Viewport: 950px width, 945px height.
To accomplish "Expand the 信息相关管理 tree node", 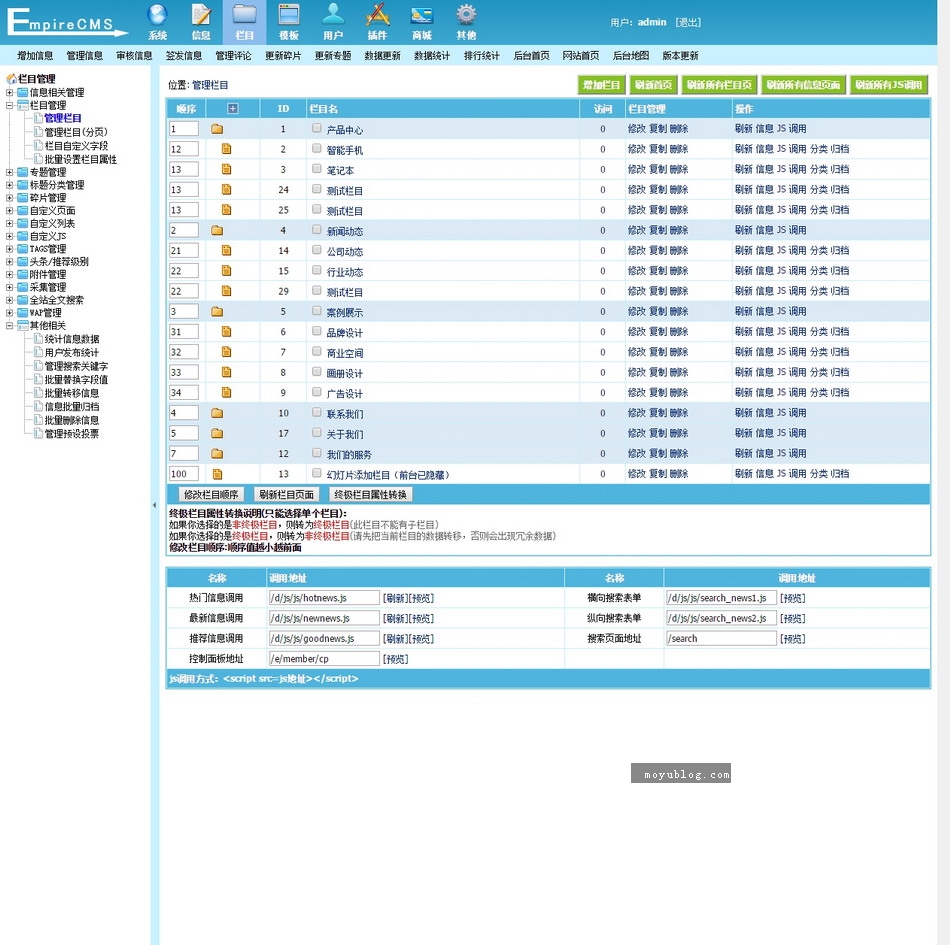I will click(9, 93).
